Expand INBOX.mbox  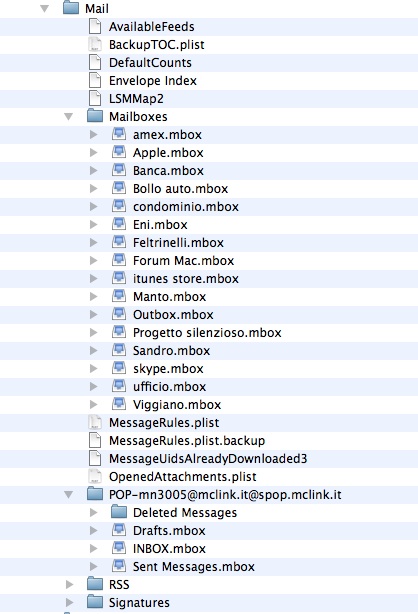(93, 549)
